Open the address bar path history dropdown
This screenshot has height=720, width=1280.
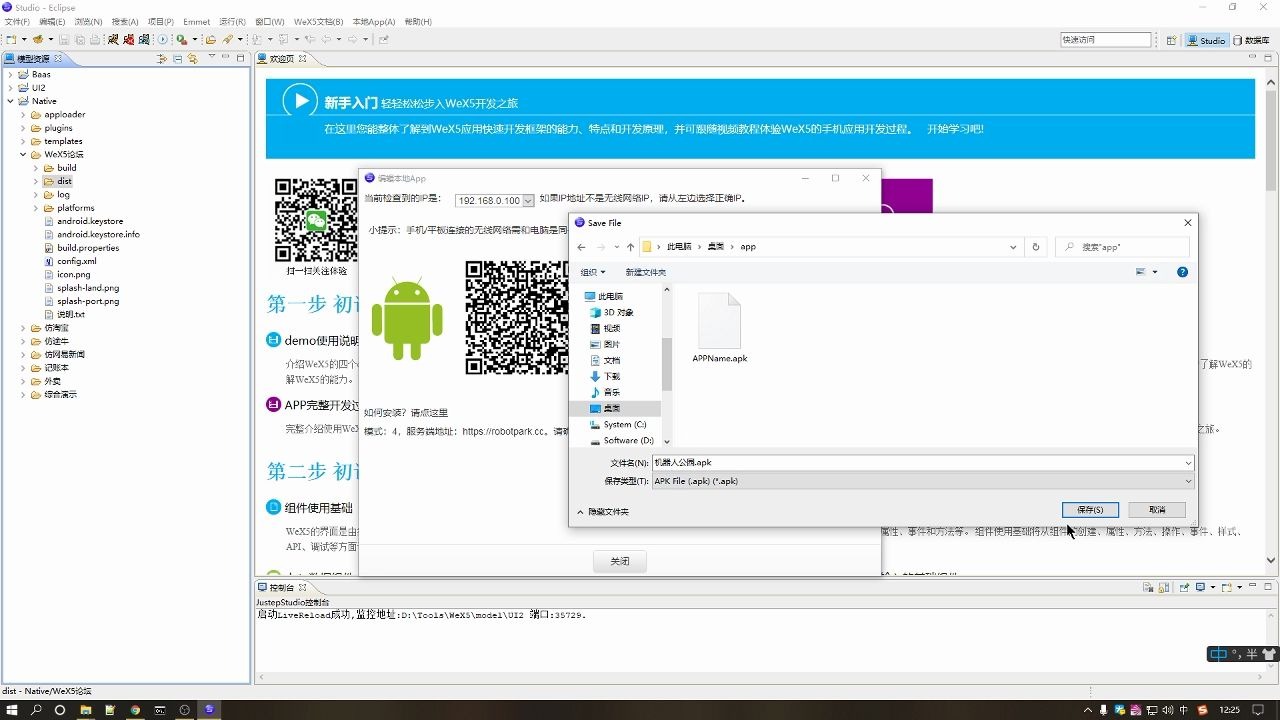pos(1014,247)
